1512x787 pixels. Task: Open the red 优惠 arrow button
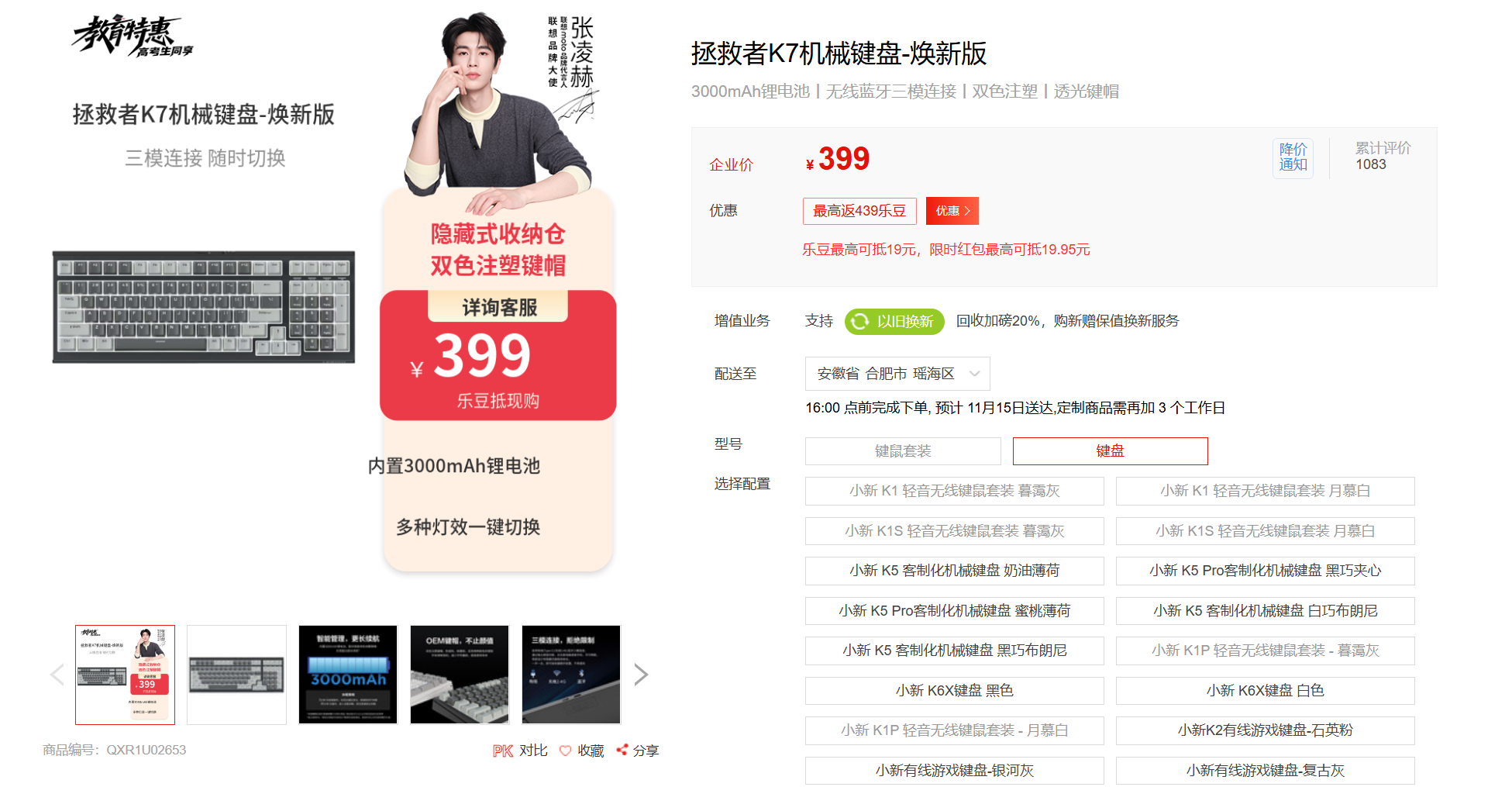coord(952,211)
